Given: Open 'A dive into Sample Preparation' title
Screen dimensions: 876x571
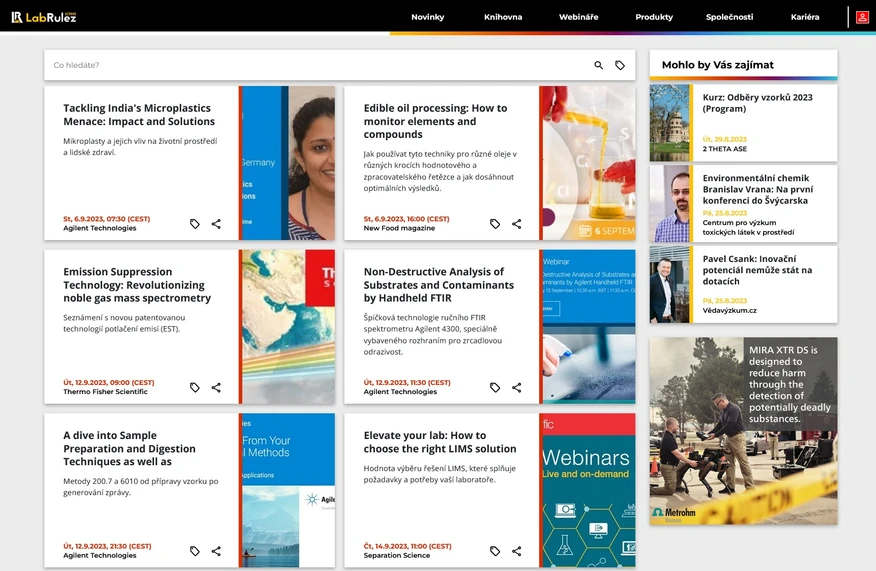Looking at the screenshot, I should pos(130,449).
